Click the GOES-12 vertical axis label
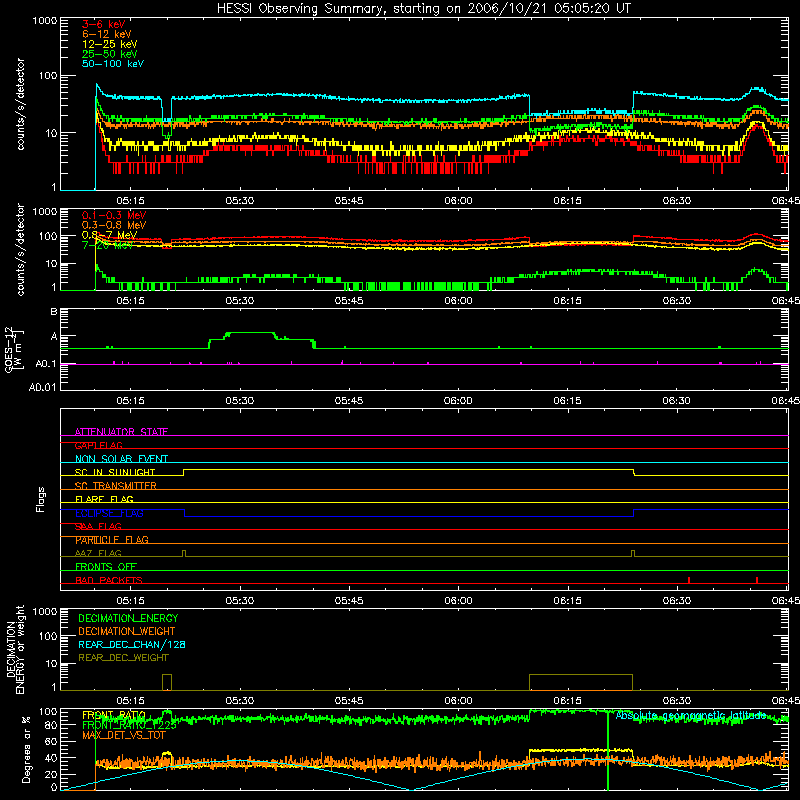 click(14, 350)
